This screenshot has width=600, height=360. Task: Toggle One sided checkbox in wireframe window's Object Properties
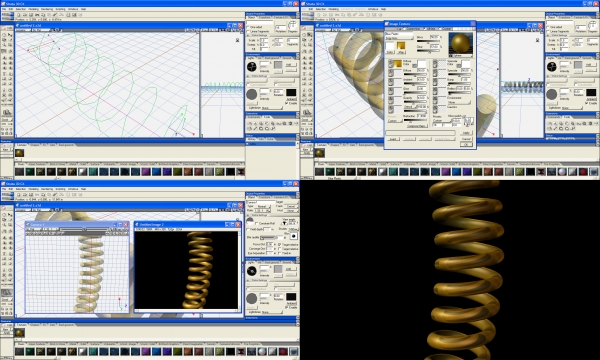coord(248,27)
